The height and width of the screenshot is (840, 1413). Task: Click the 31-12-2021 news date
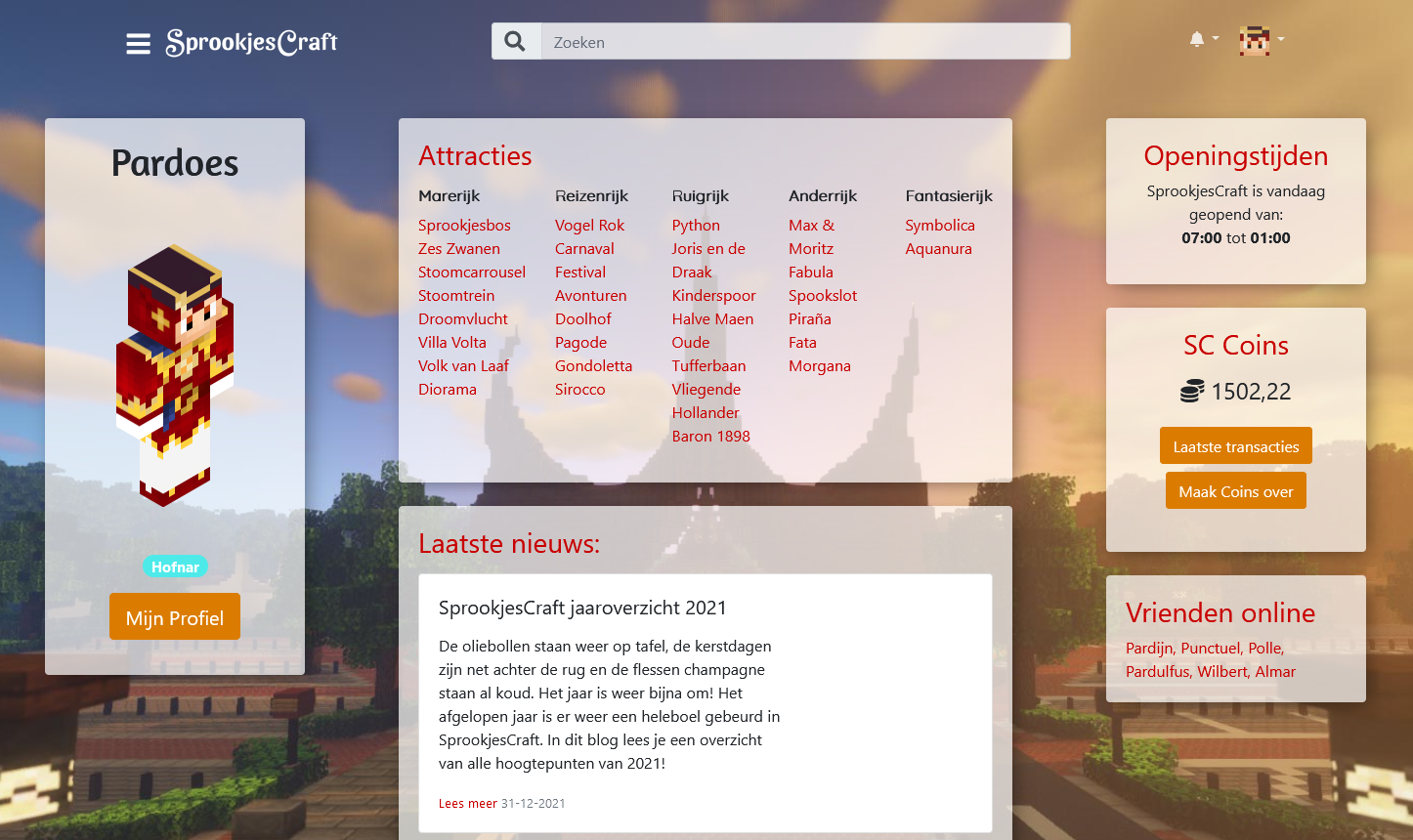click(x=534, y=803)
